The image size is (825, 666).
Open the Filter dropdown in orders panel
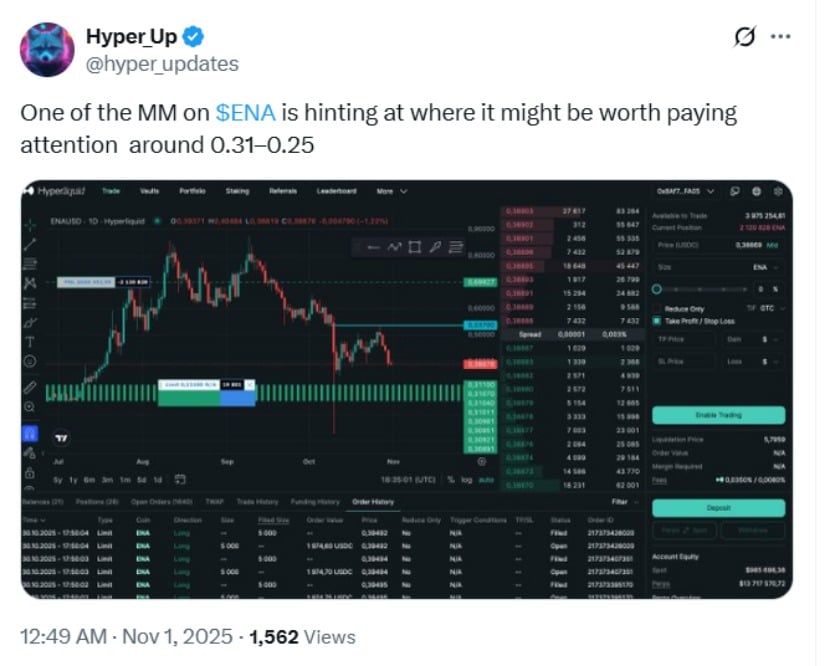coord(624,502)
